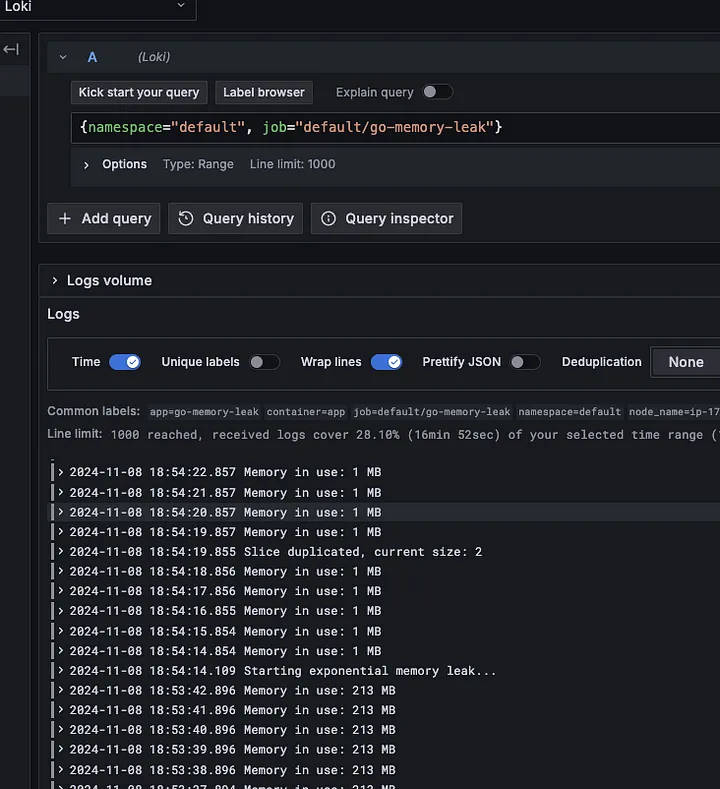Click the plus icon on Add query
The height and width of the screenshot is (789, 720).
point(65,218)
